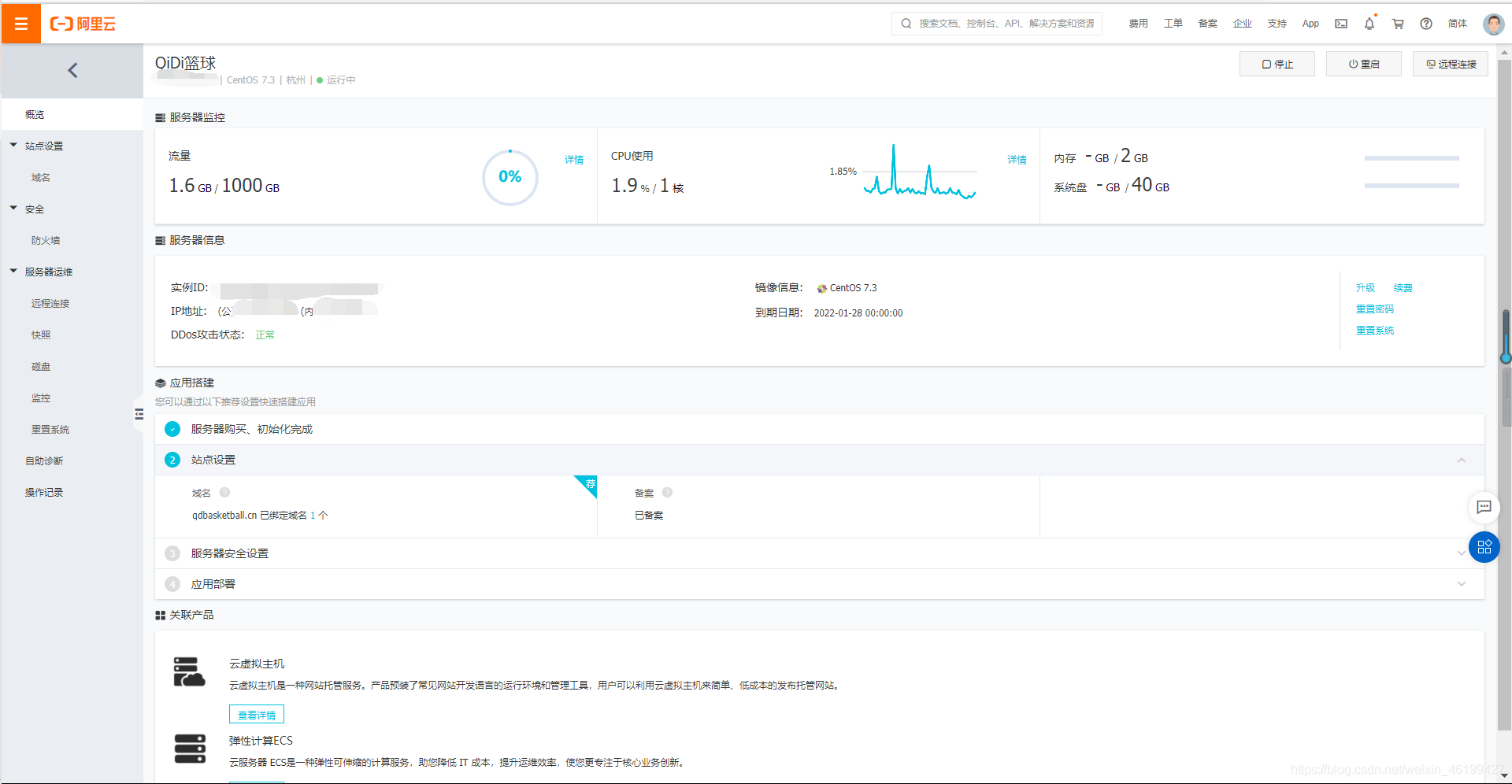Open 详情 link for CPU usage
Image resolution: width=1512 pixels, height=784 pixels.
pos(1017,160)
